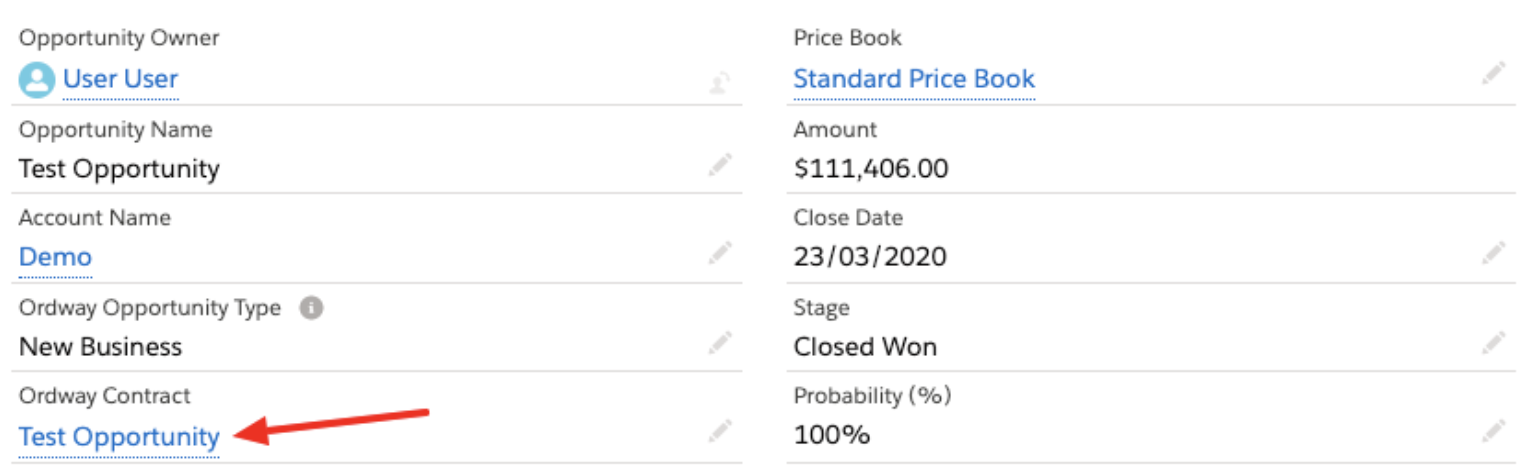Show the Ordway Opportunity Type info tooltip icon
This screenshot has height=475, width=1535.
click(x=311, y=308)
